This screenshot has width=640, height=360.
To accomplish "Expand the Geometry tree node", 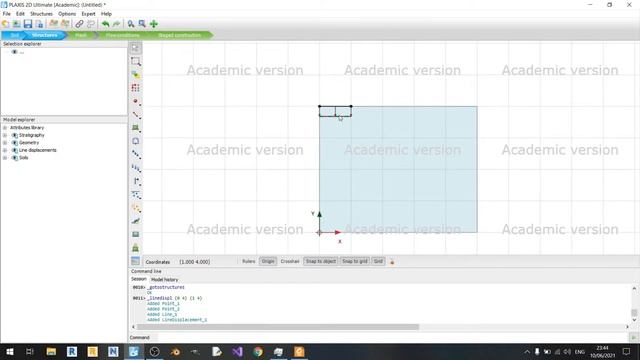I will [5, 143].
